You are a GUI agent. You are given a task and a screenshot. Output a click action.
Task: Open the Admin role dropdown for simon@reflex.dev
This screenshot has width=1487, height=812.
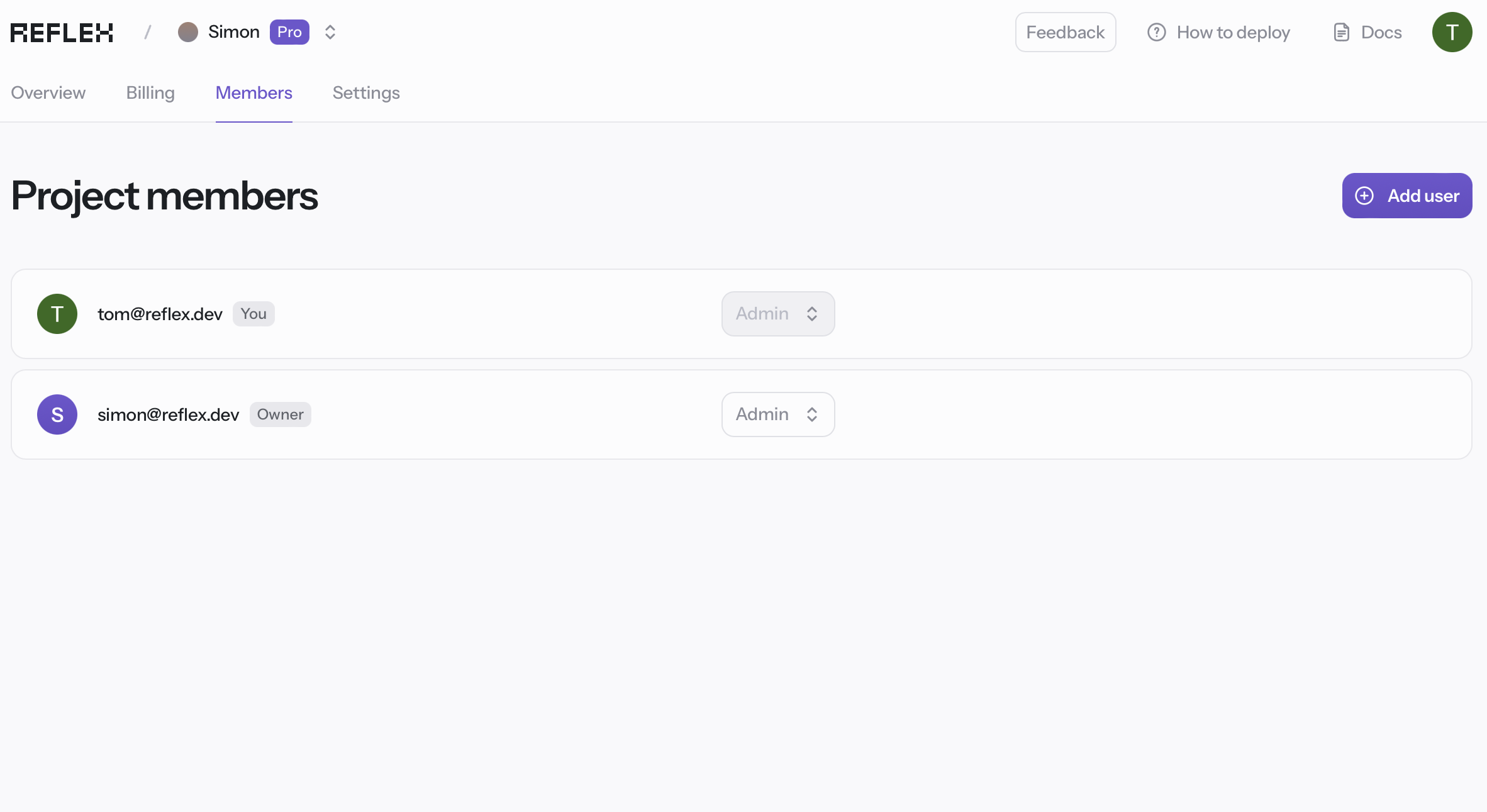(x=777, y=414)
